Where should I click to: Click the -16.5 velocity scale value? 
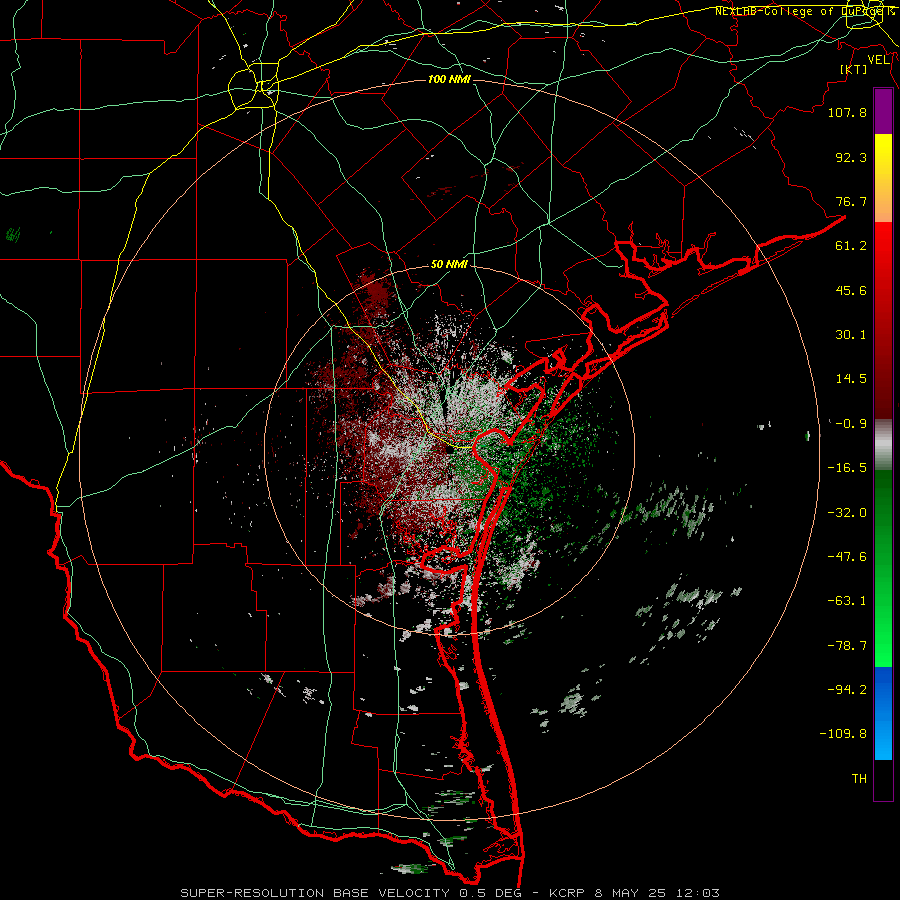pyautogui.click(x=847, y=468)
